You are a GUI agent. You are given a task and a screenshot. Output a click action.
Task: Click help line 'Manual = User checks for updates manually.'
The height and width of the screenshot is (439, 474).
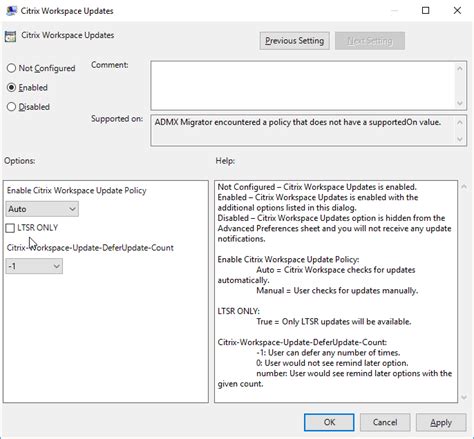[x=337, y=291]
